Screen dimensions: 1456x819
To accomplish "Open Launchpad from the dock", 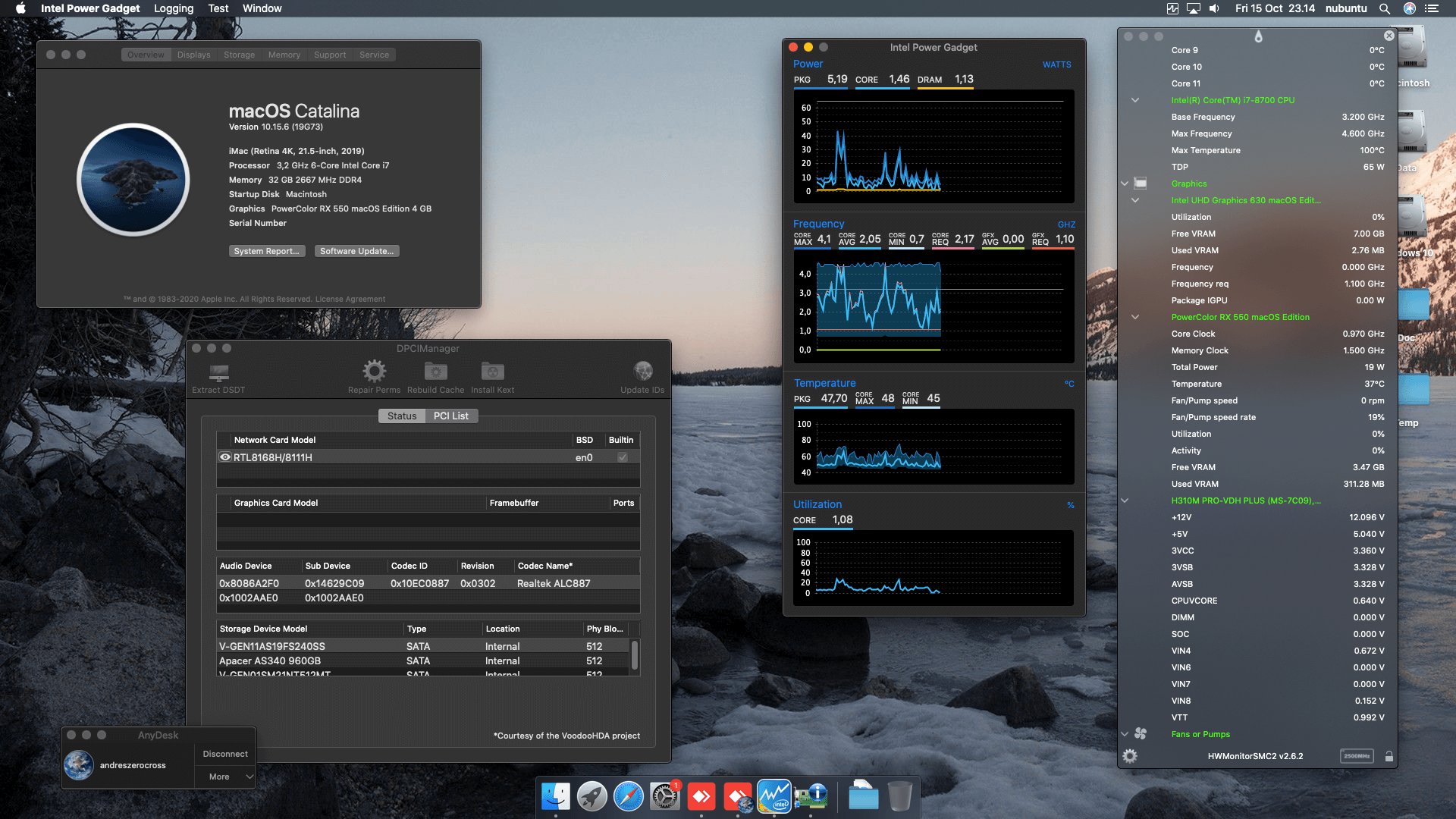I will tap(592, 796).
